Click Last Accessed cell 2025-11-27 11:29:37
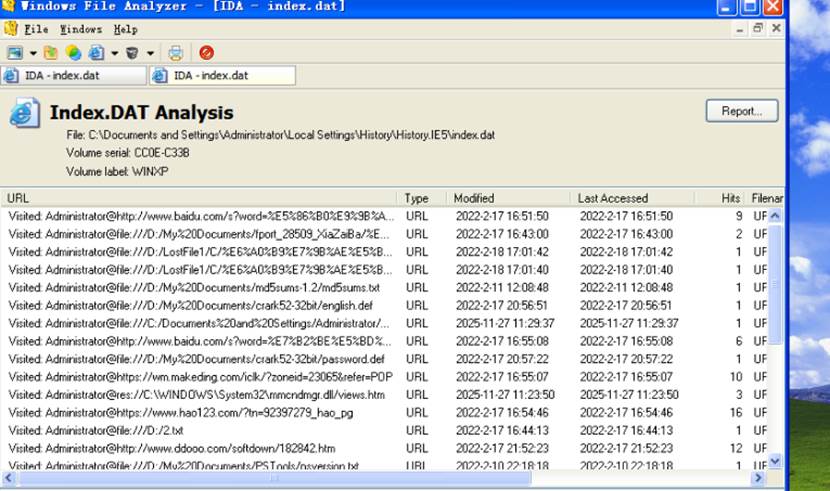 (629, 323)
